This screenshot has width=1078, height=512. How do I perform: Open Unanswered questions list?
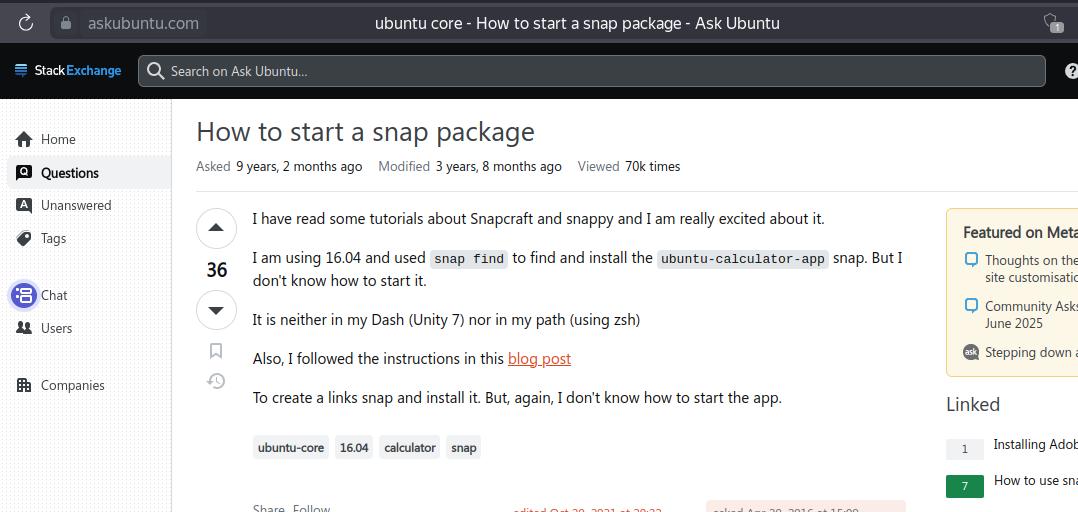tap(75, 205)
